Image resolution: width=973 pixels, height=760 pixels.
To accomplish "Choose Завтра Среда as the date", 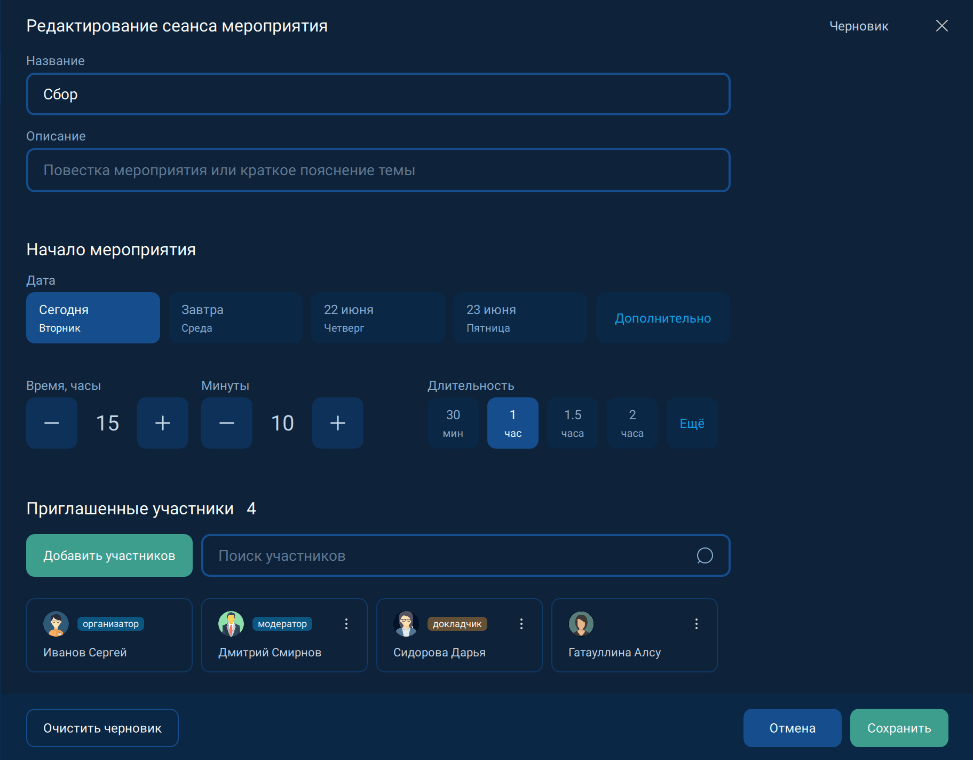I will (235, 318).
